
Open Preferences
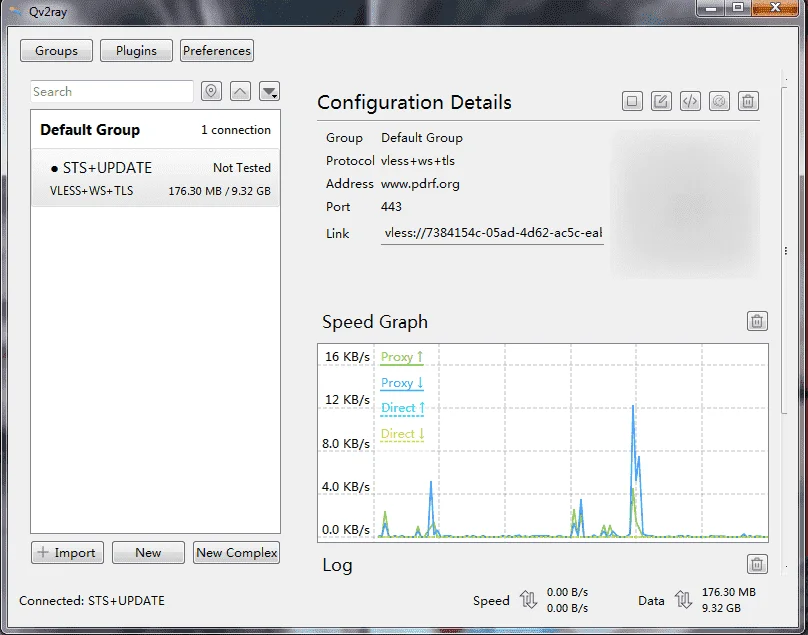[217, 51]
